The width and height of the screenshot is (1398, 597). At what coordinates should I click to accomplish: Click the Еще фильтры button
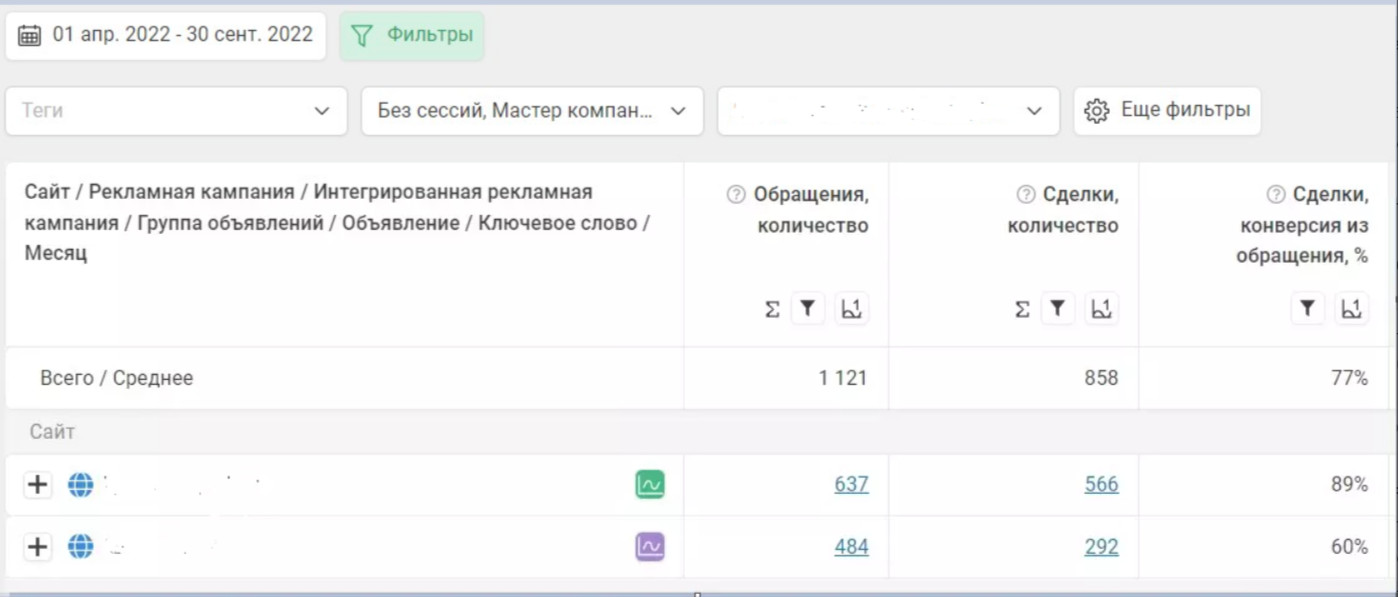pos(1167,111)
